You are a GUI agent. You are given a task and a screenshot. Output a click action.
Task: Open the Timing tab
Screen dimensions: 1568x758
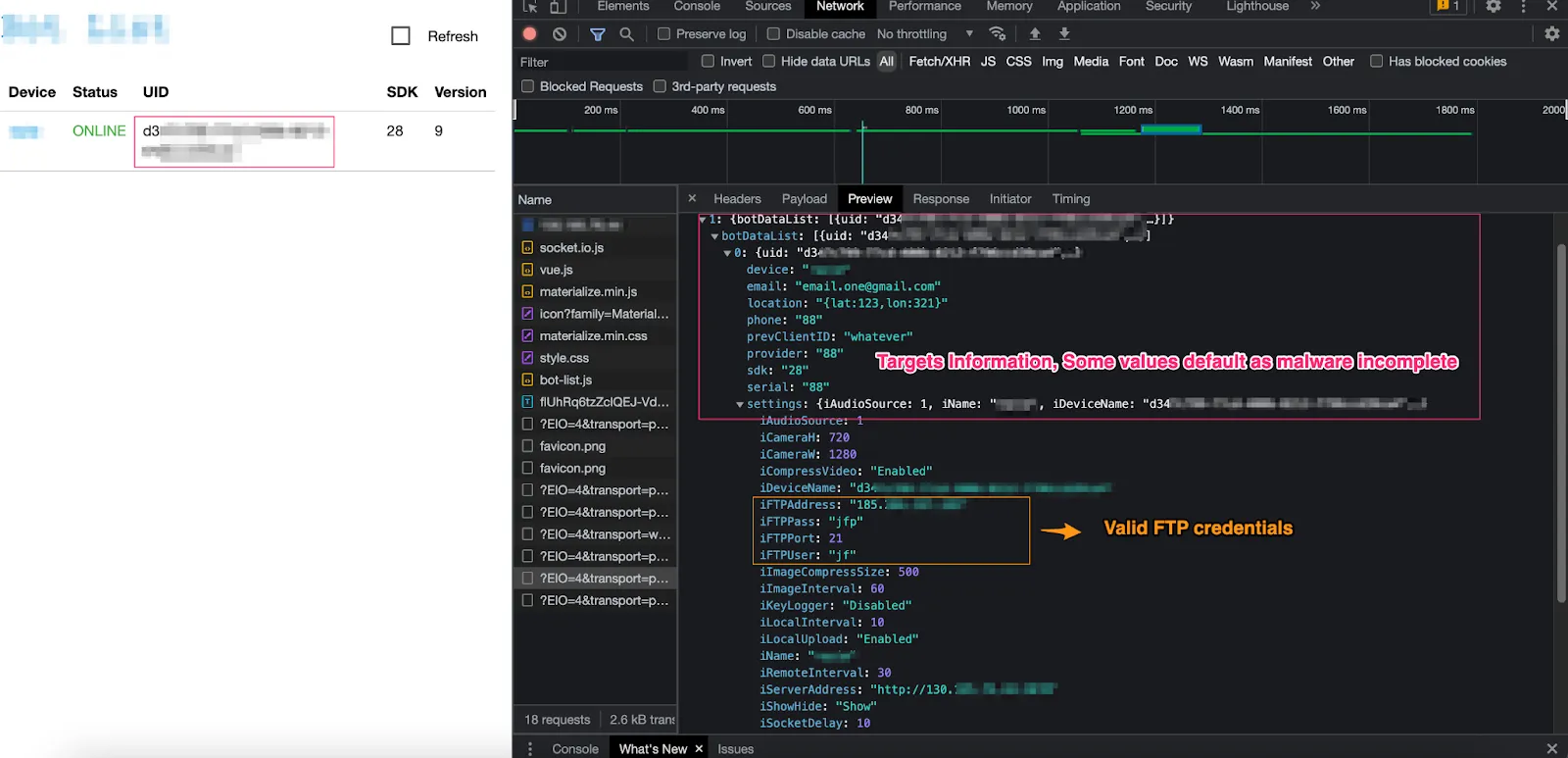pyautogui.click(x=1070, y=199)
